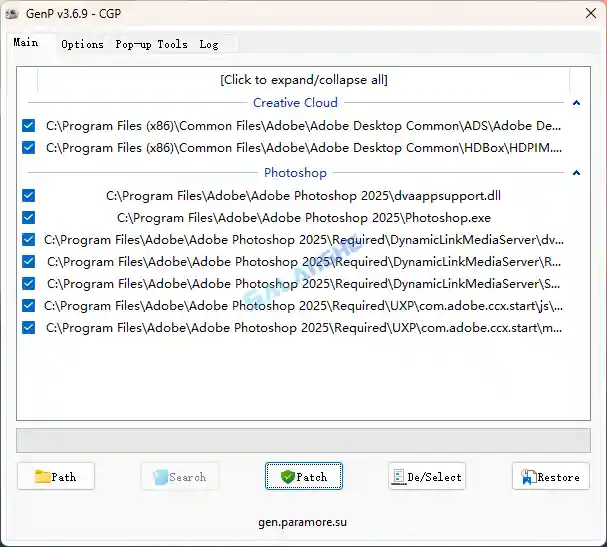Screen dimensions: 607x547
Task: Click the empty progress bar
Action: 304,440
